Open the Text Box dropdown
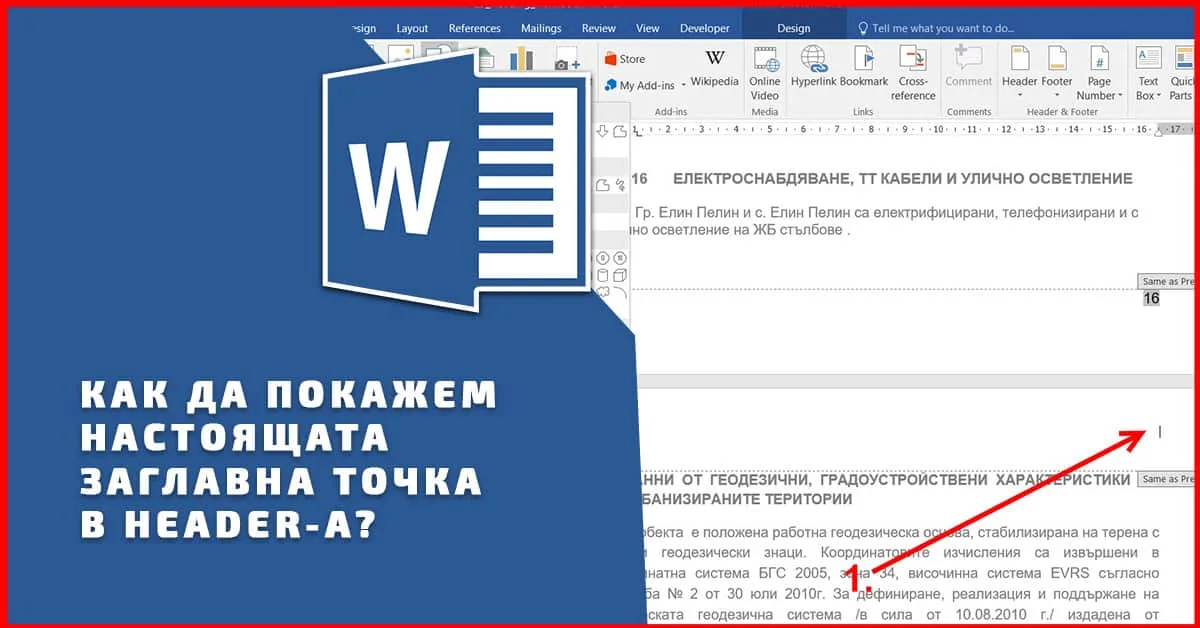 click(1148, 73)
